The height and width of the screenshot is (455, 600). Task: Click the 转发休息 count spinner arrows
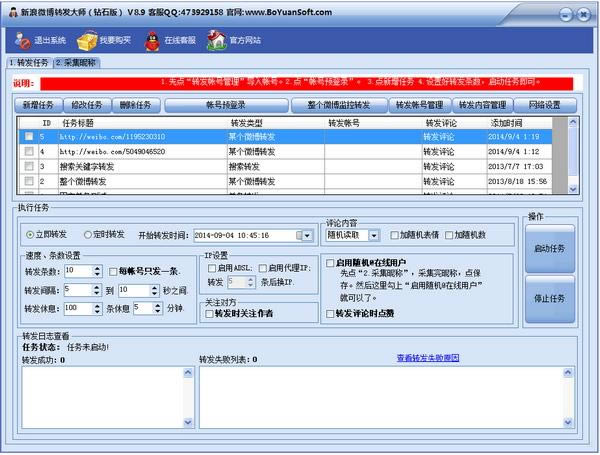pos(97,308)
